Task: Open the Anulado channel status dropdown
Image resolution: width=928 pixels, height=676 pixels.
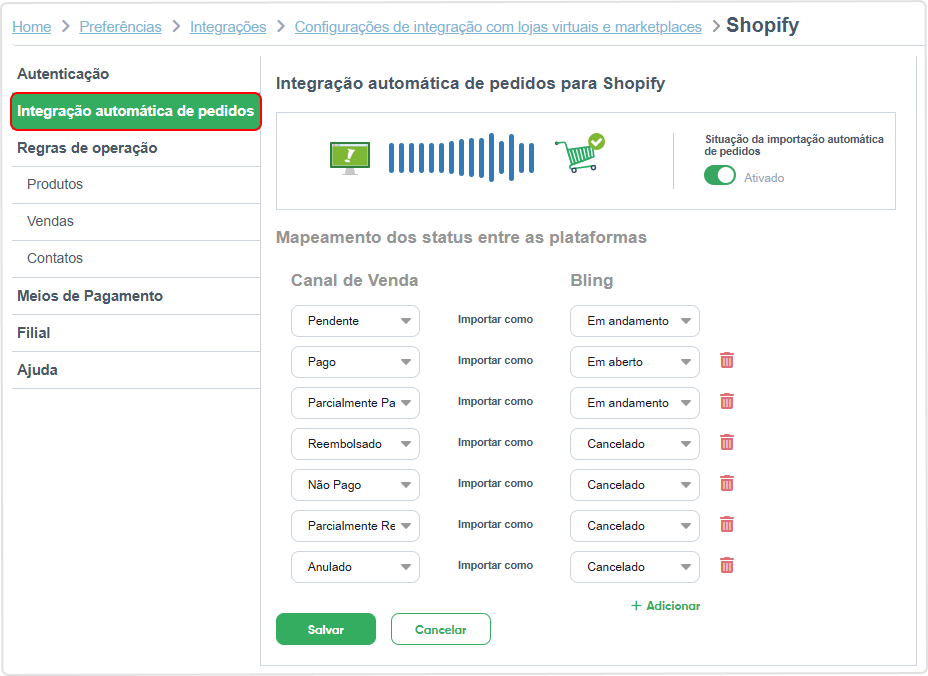Action: 355,567
